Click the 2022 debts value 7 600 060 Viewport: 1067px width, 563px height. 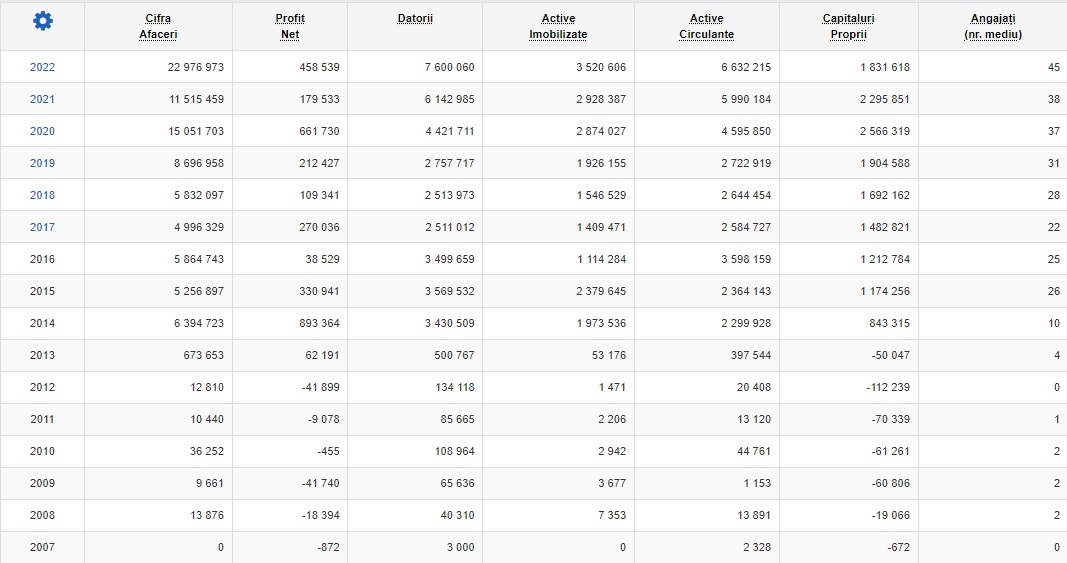[449, 67]
